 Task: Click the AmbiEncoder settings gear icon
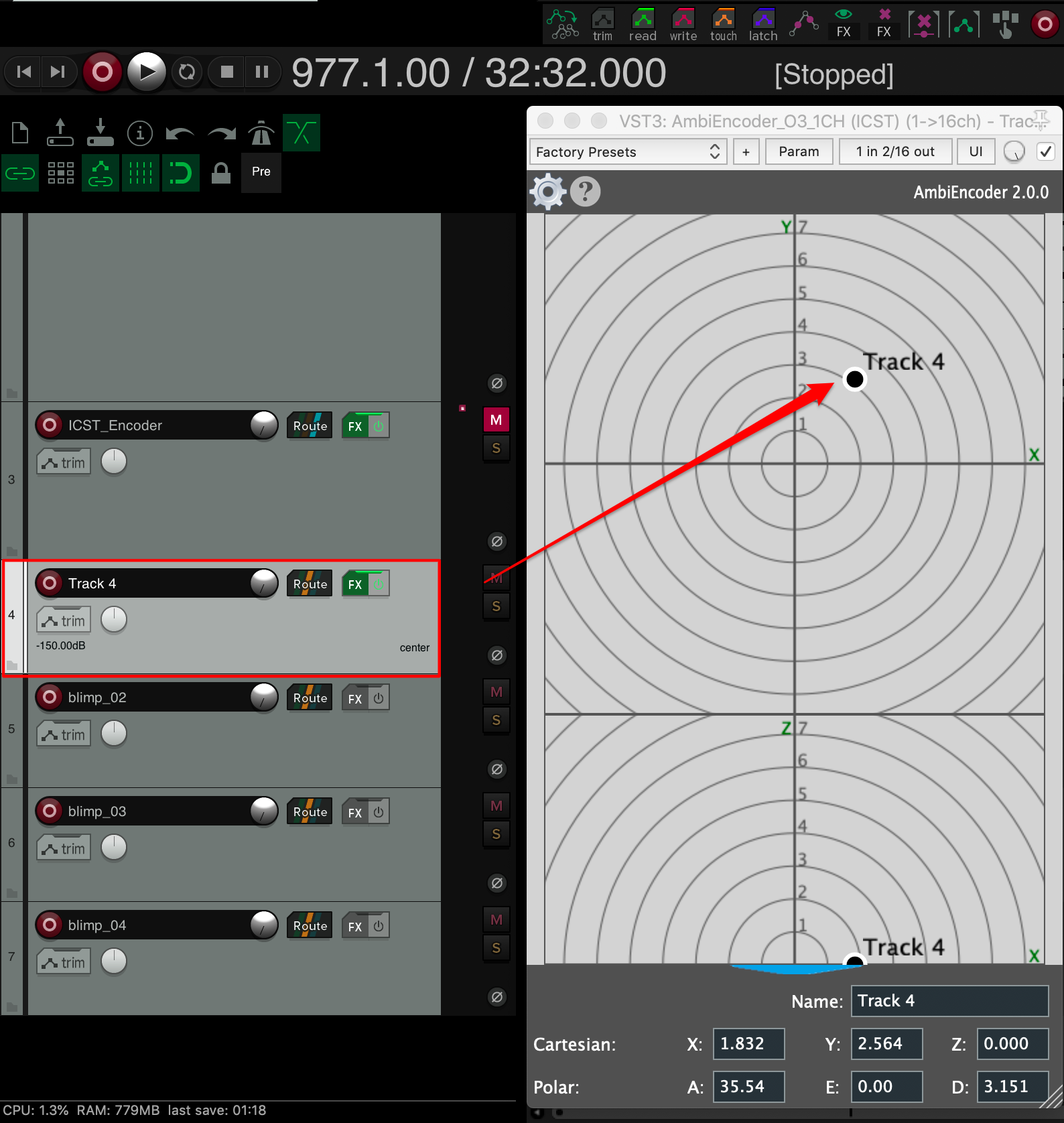click(548, 192)
